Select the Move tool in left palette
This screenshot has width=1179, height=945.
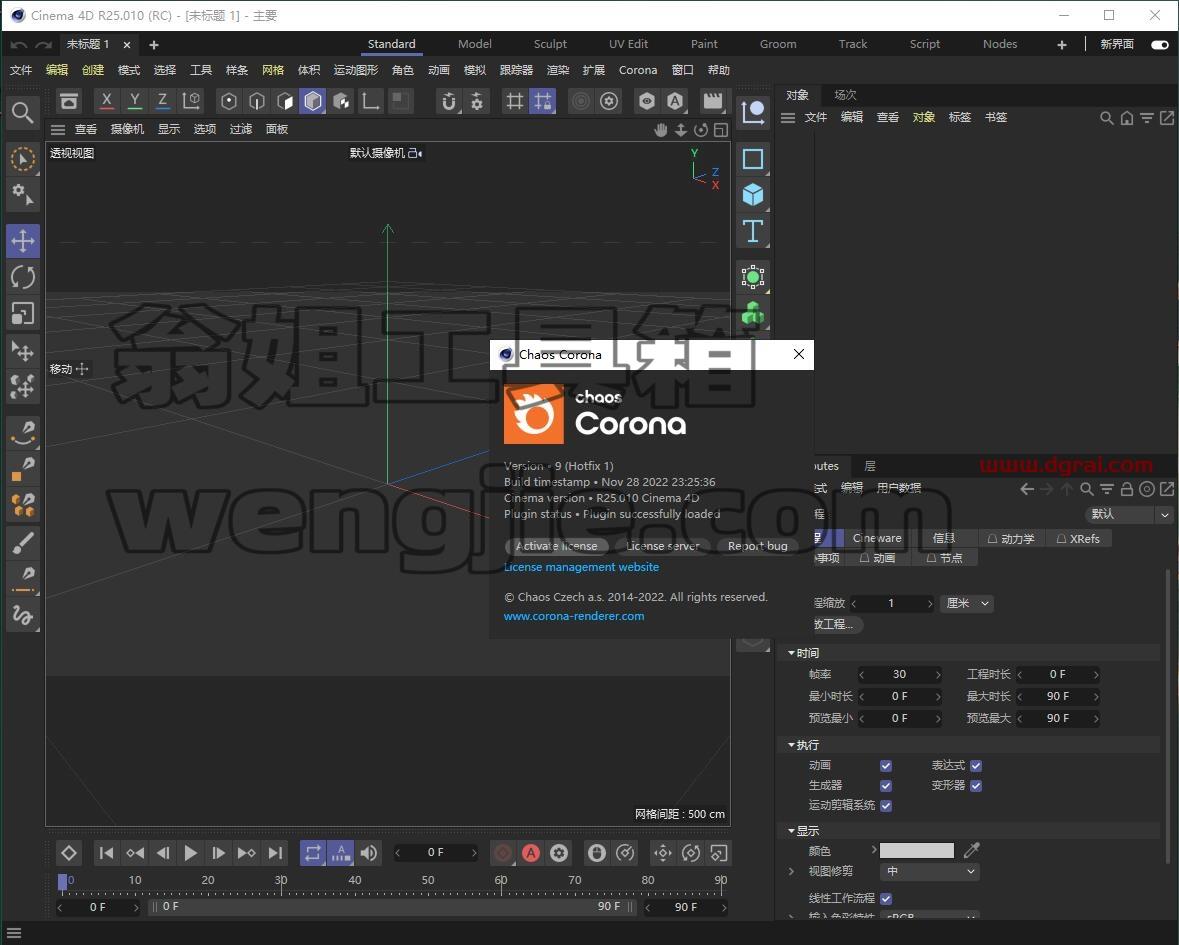coord(23,241)
